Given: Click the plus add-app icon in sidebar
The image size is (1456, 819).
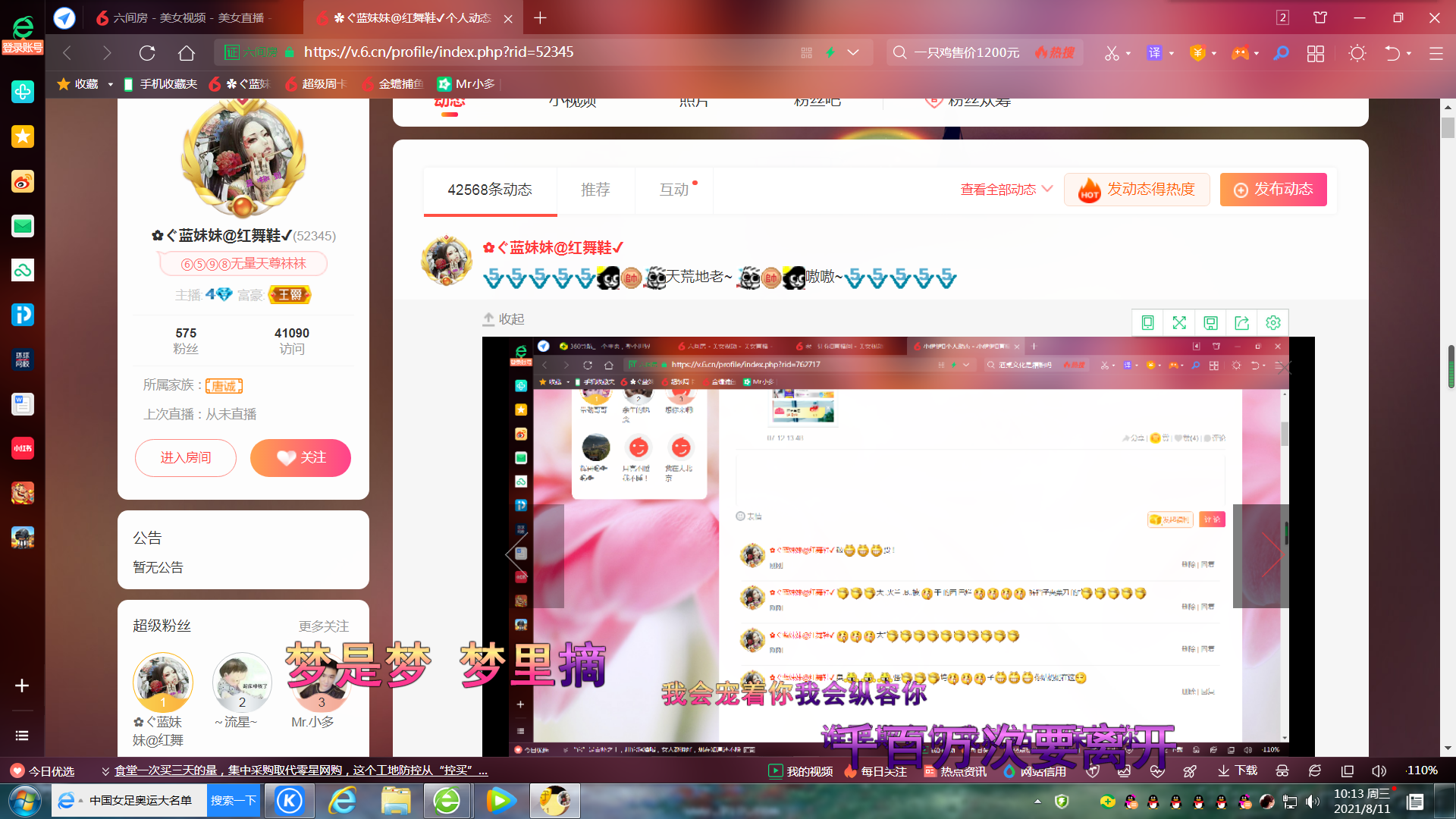Looking at the screenshot, I should (22, 686).
